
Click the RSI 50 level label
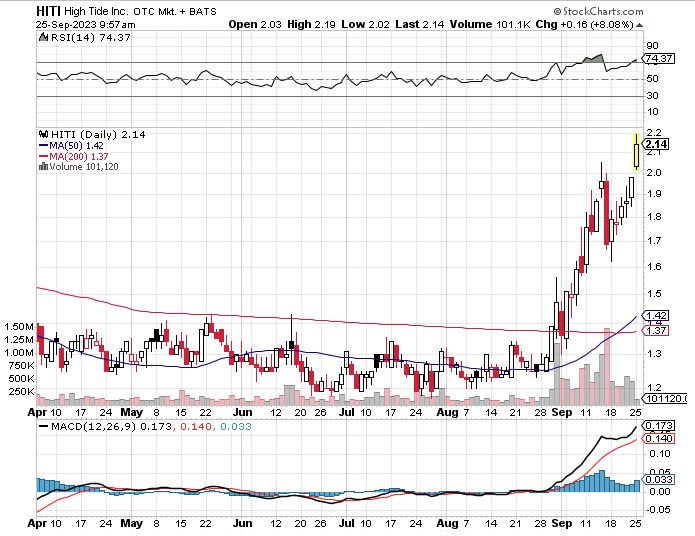click(652, 78)
